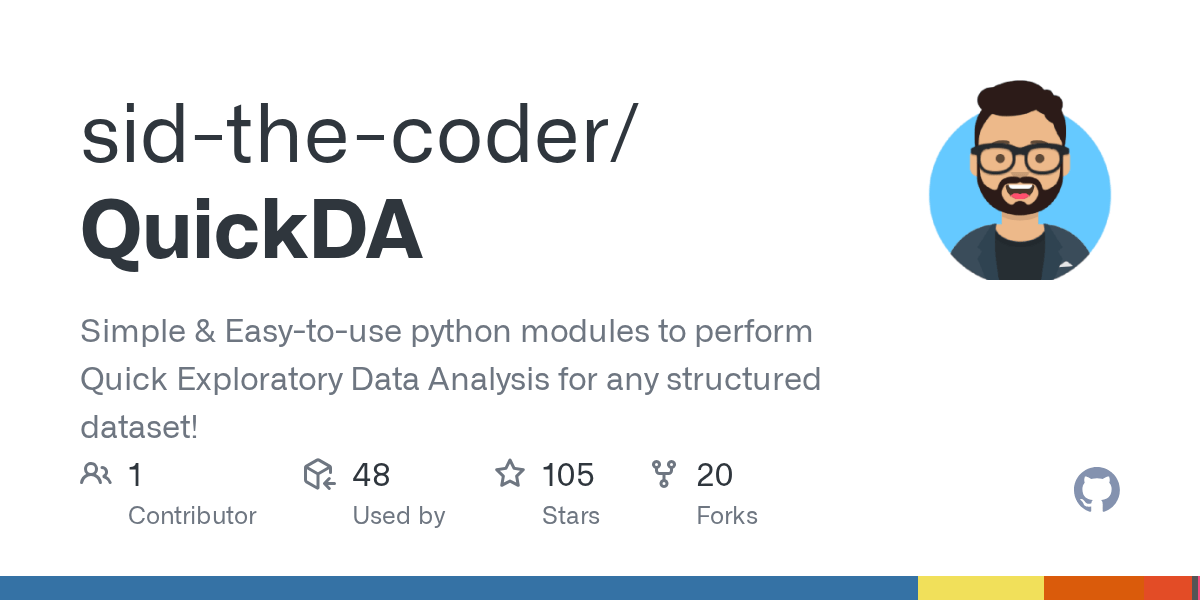Click the contributor count number 1
The image size is (1200, 600).
136,474
